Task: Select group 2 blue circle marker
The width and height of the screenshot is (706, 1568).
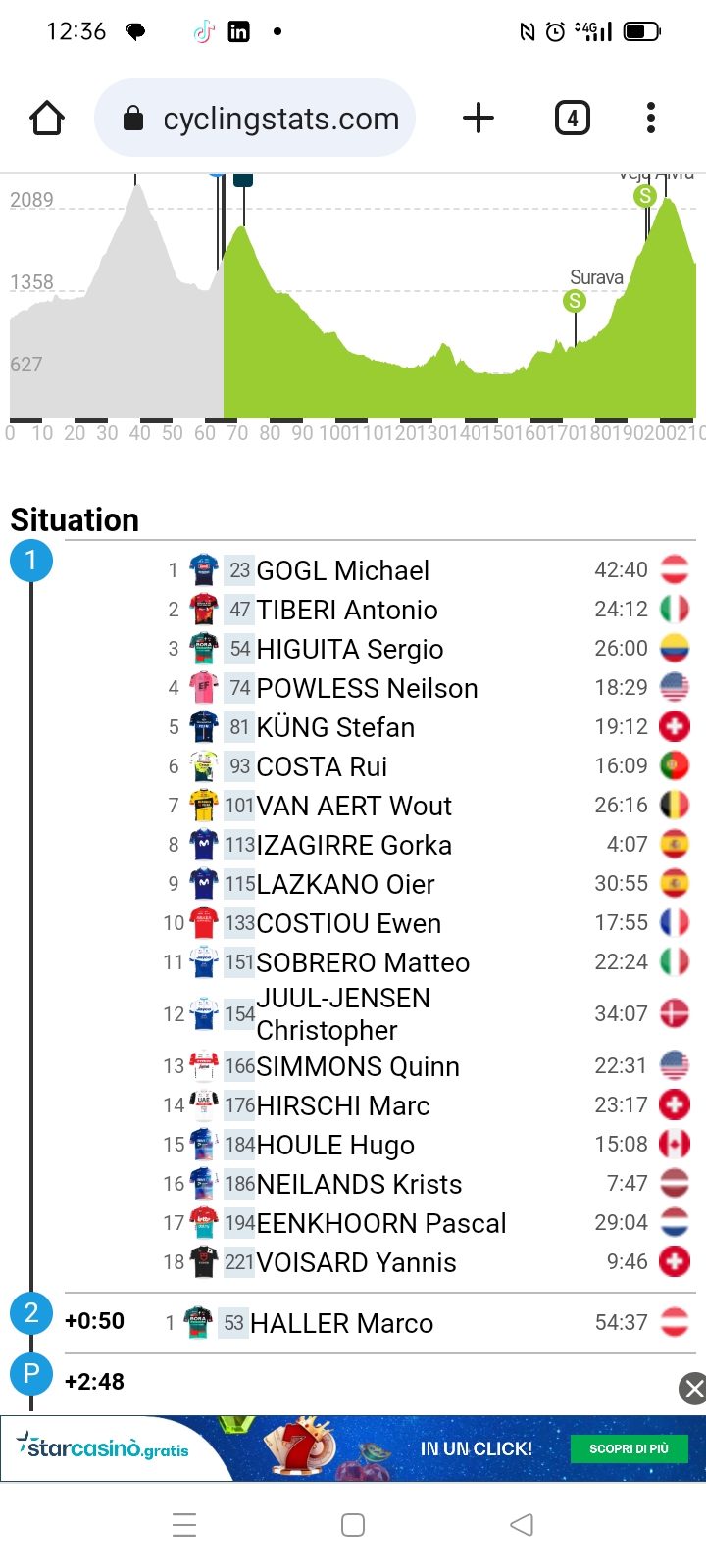Action: pos(31,1313)
